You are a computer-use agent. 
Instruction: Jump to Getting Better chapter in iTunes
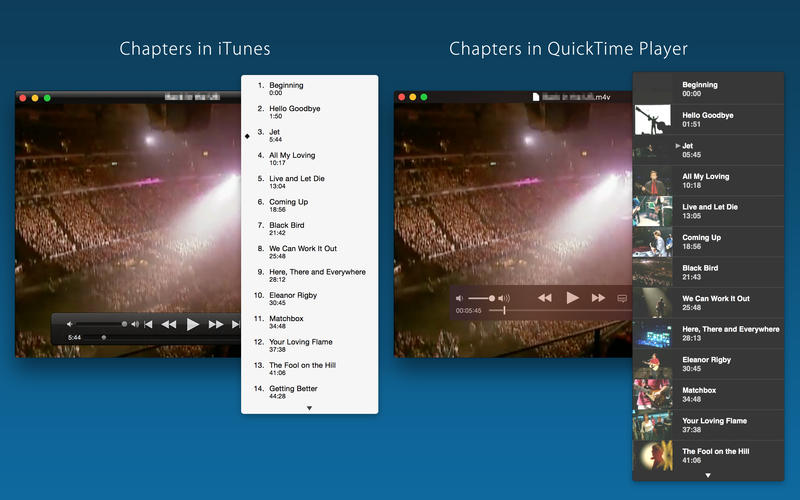tap(294, 389)
